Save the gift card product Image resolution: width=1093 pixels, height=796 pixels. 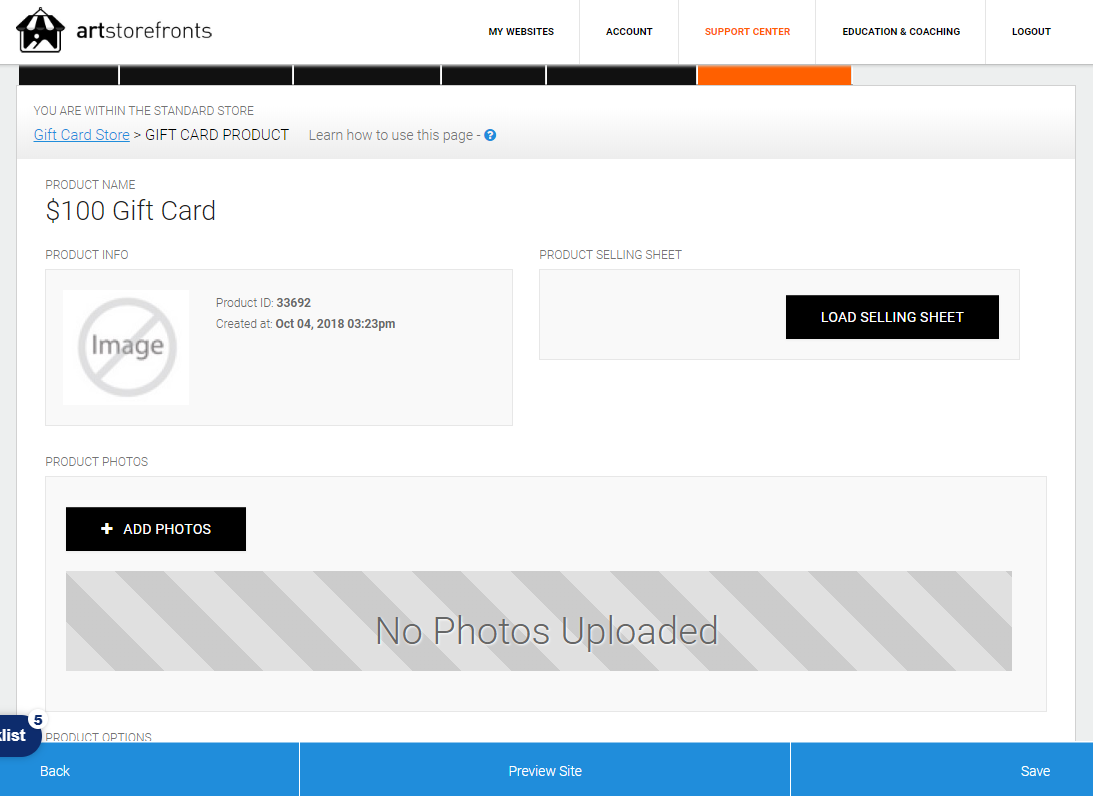(x=1035, y=770)
